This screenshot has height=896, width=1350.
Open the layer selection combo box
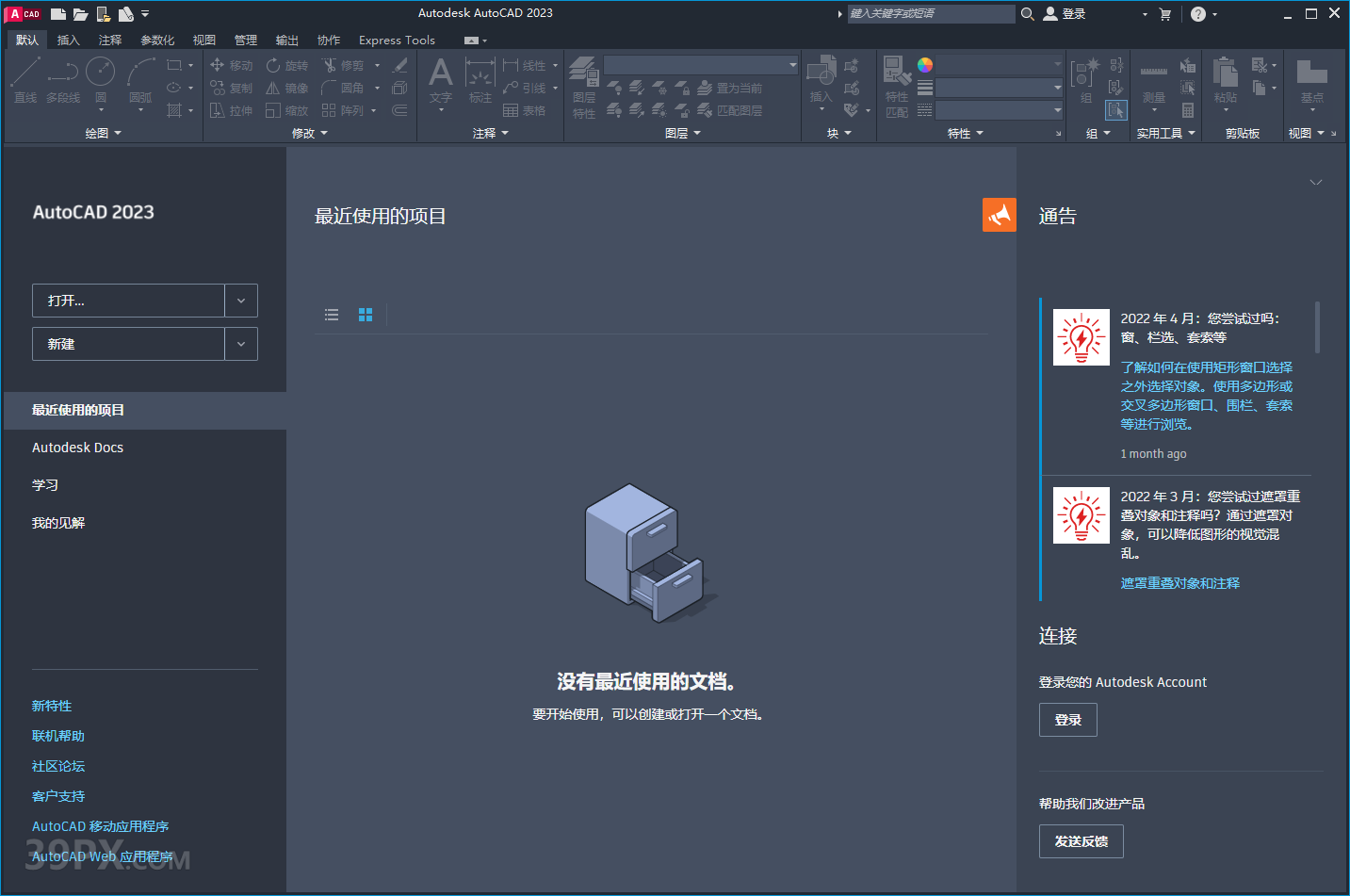pyautogui.click(x=701, y=65)
